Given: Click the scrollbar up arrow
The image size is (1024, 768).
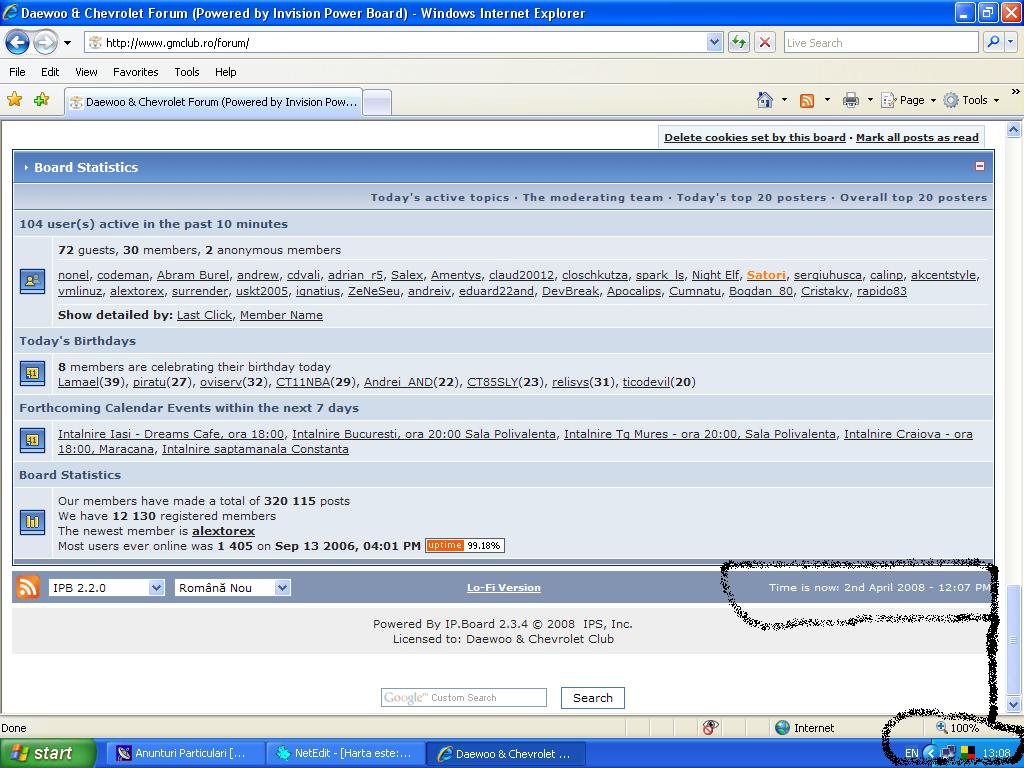Looking at the screenshot, I should 1014,129.
